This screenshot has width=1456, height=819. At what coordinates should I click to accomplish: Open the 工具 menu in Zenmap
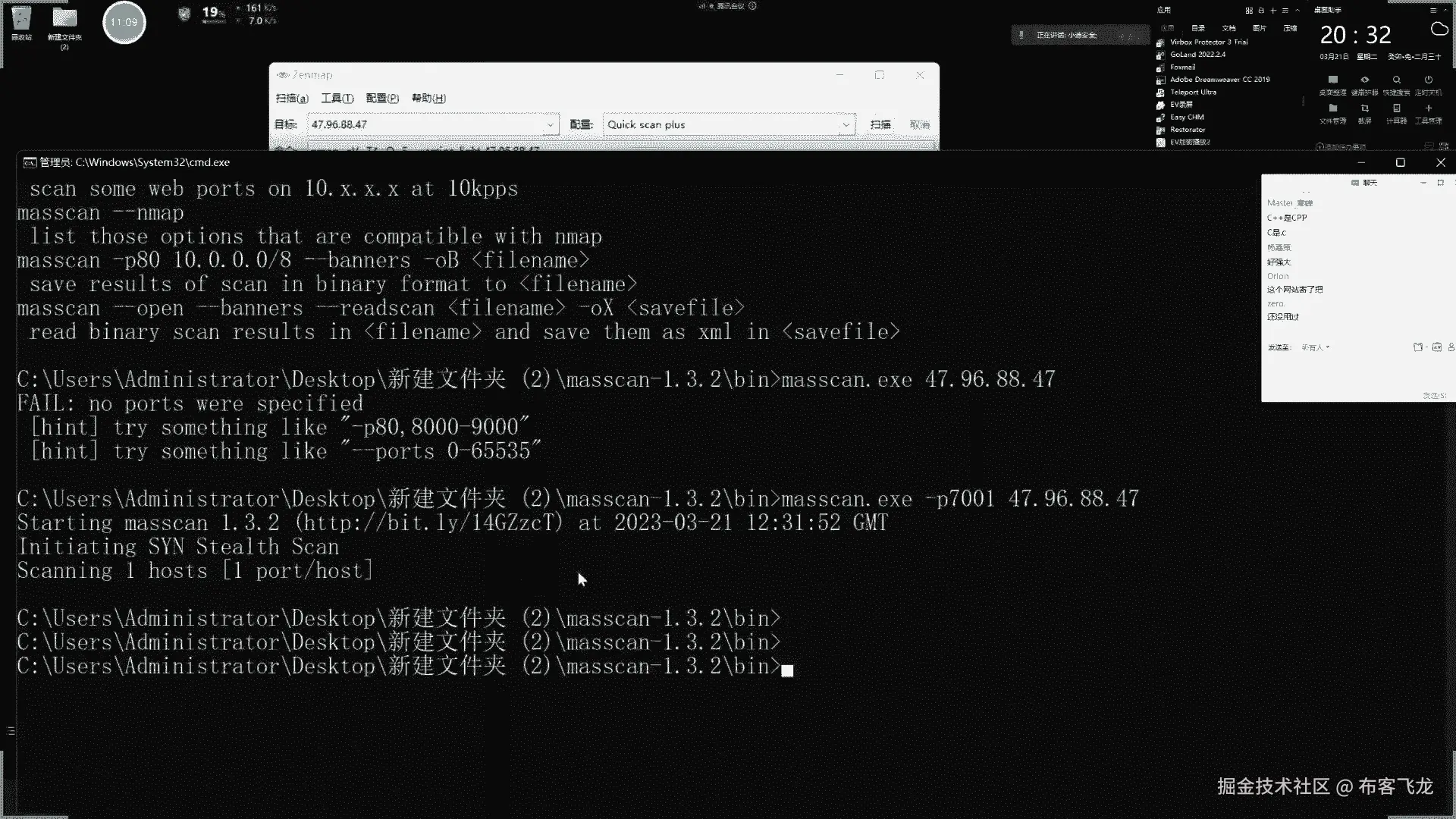coord(337,99)
